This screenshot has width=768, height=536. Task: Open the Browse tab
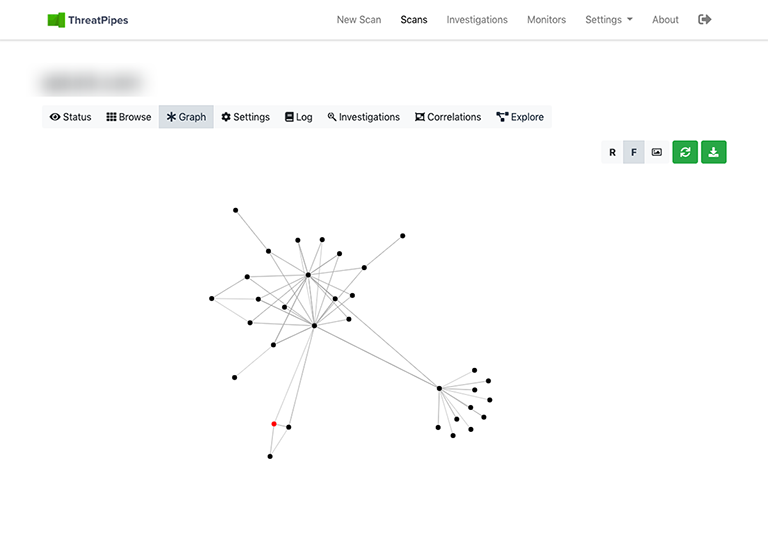(x=129, y=117)
